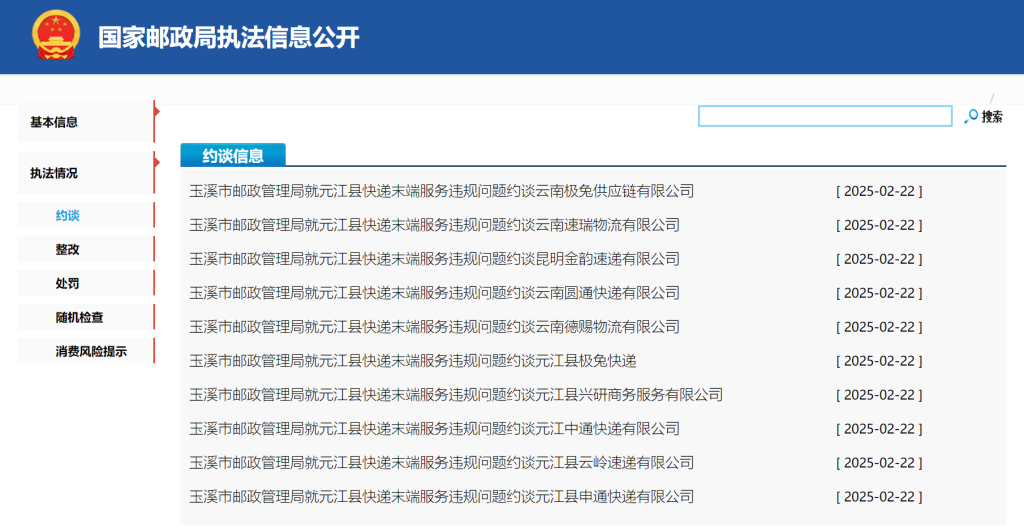Focus the search text input field
The image size is (1024, 532).
[x=824, y=117]
